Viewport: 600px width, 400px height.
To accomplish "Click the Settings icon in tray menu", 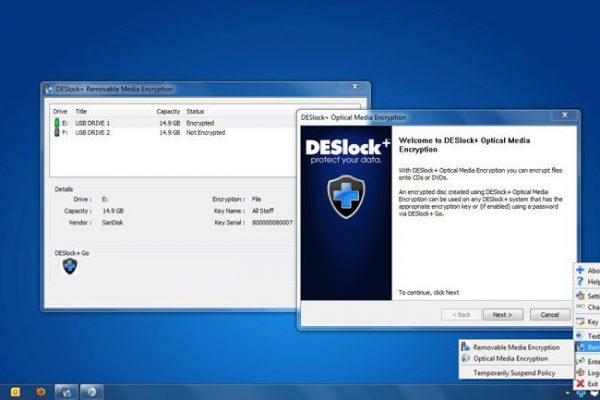I will pyautogui.click(x=581, y=296).
